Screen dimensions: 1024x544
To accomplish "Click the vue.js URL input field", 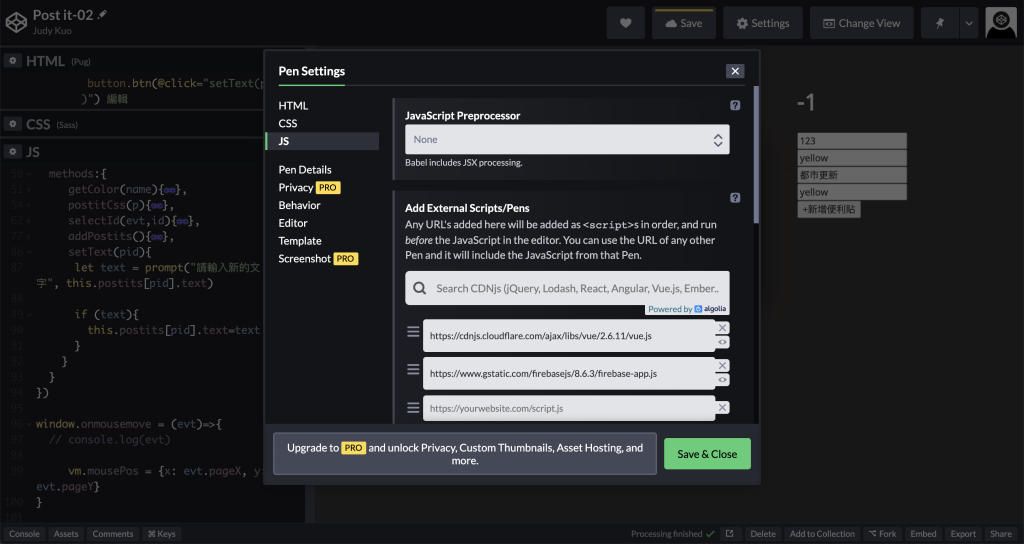I will [x=568, y=336].
